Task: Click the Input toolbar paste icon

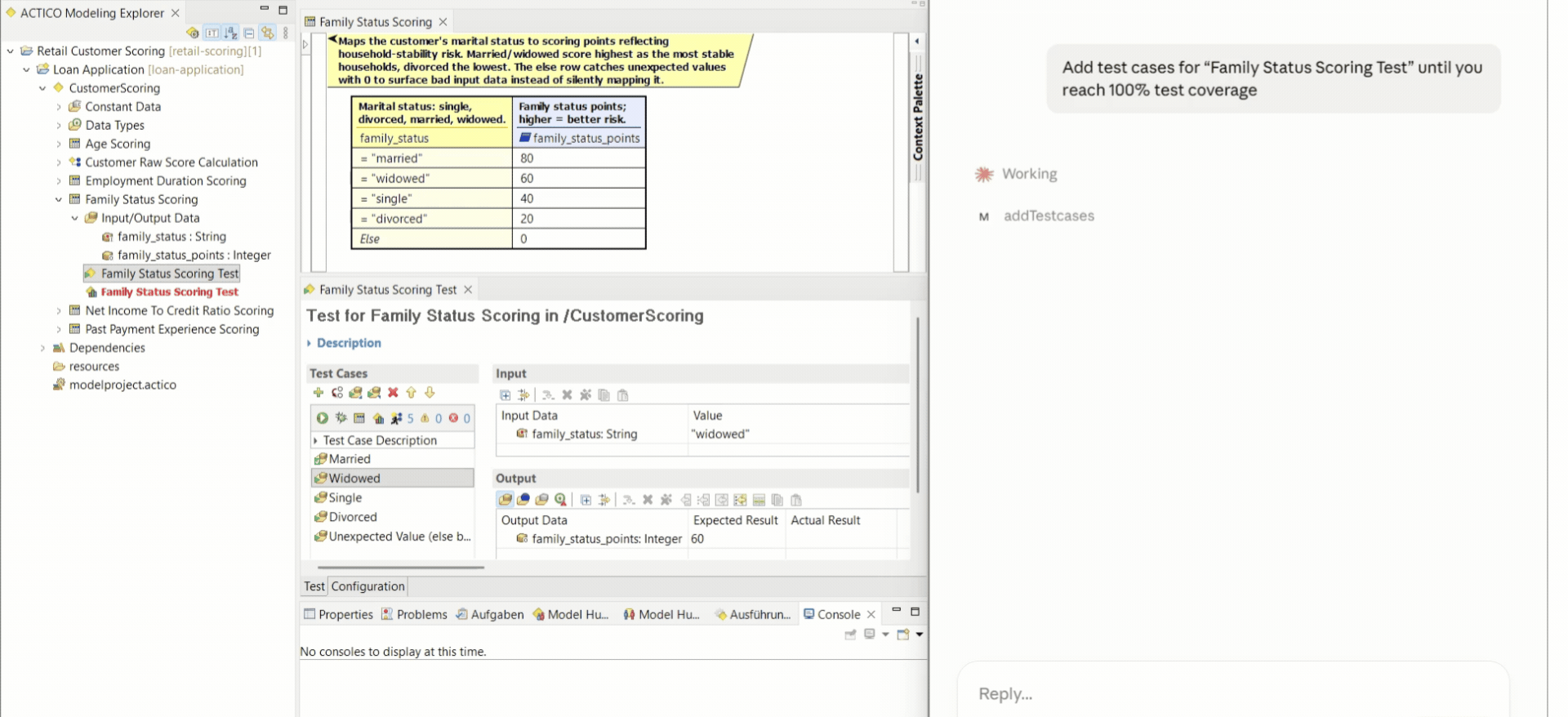Action: coord(623,395)
